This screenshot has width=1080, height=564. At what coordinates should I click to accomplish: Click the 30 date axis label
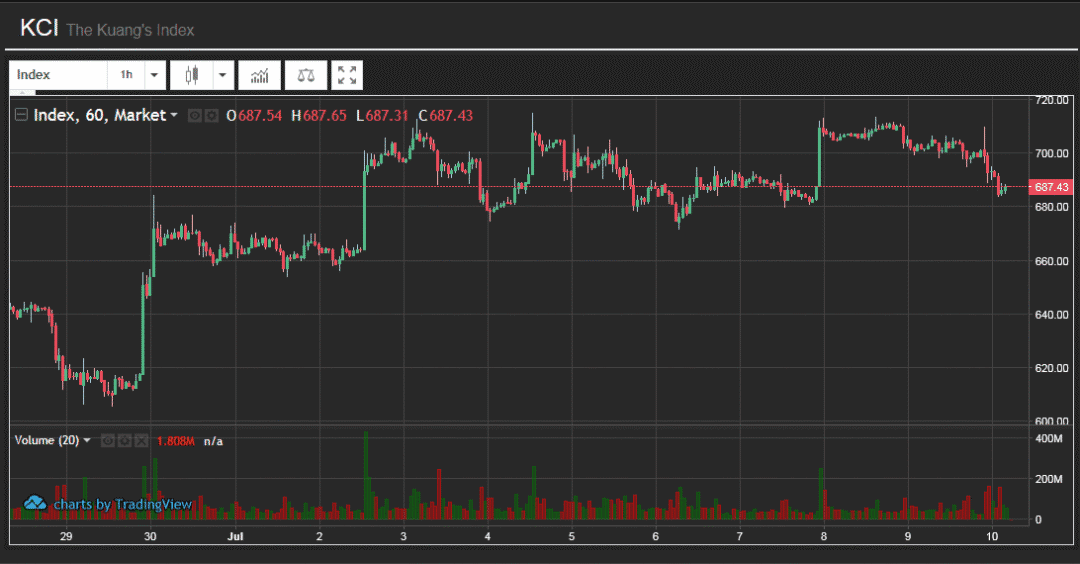(150, 536)
